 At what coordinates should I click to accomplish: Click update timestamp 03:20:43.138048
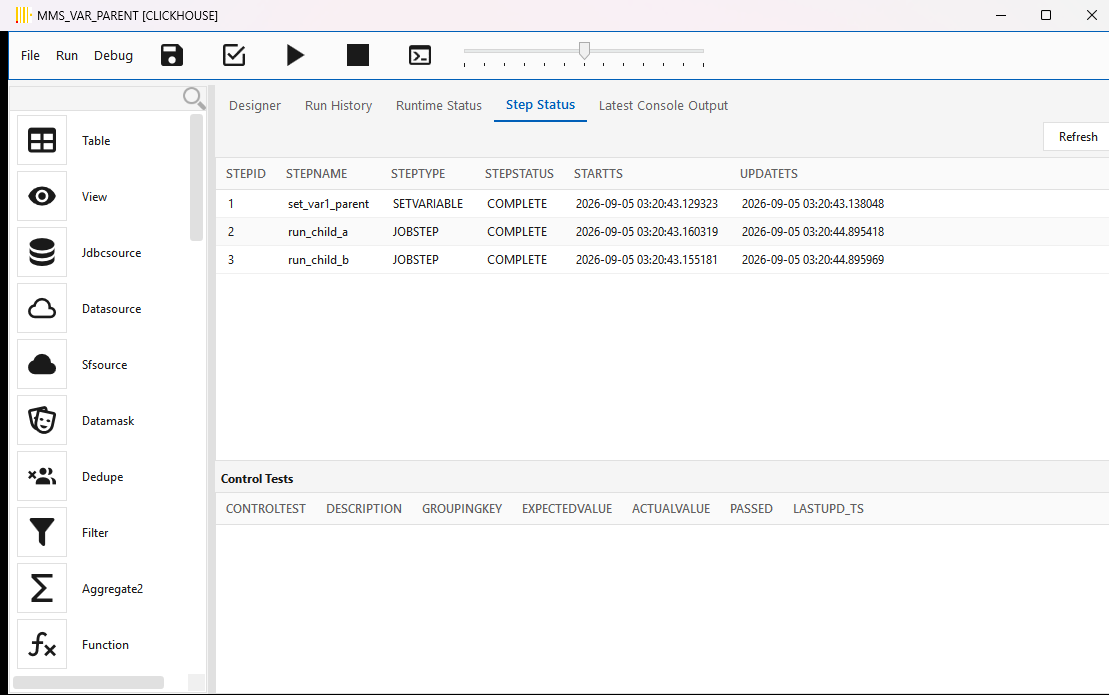pyautogui.click(x=813, y=204)
